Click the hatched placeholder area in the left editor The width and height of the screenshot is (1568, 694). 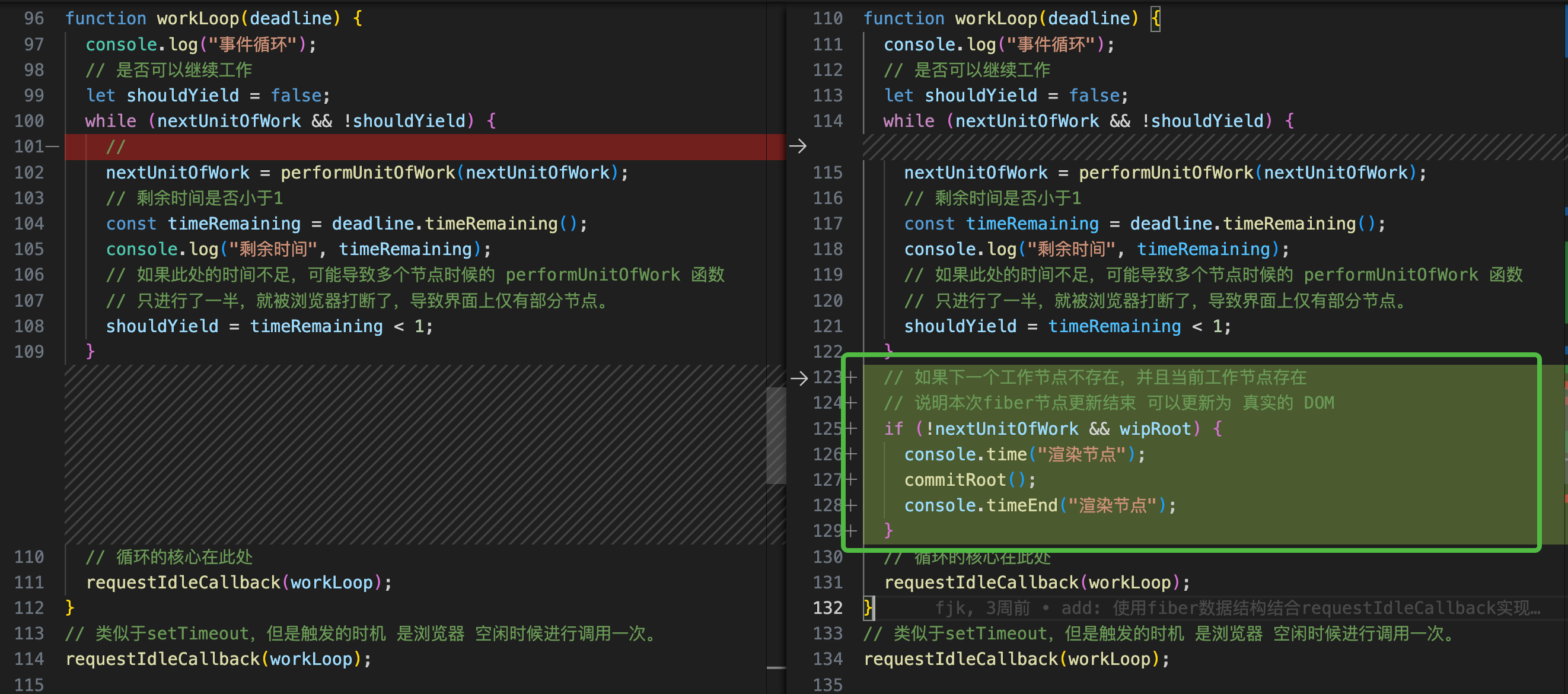(x=414, y=454)
